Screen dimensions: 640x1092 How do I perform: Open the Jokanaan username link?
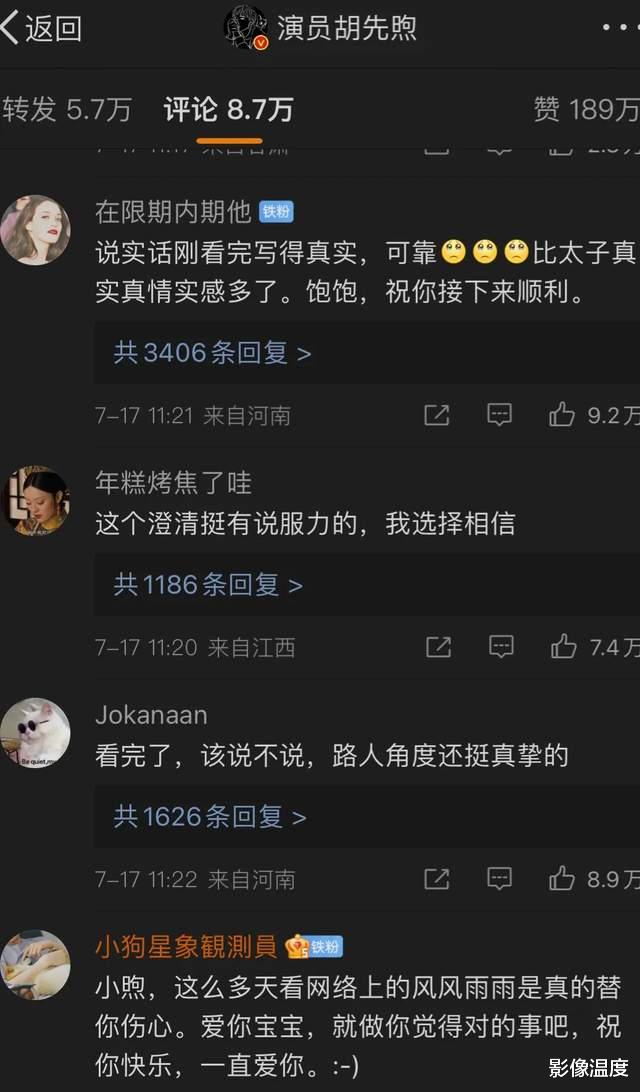coord(151,715)
